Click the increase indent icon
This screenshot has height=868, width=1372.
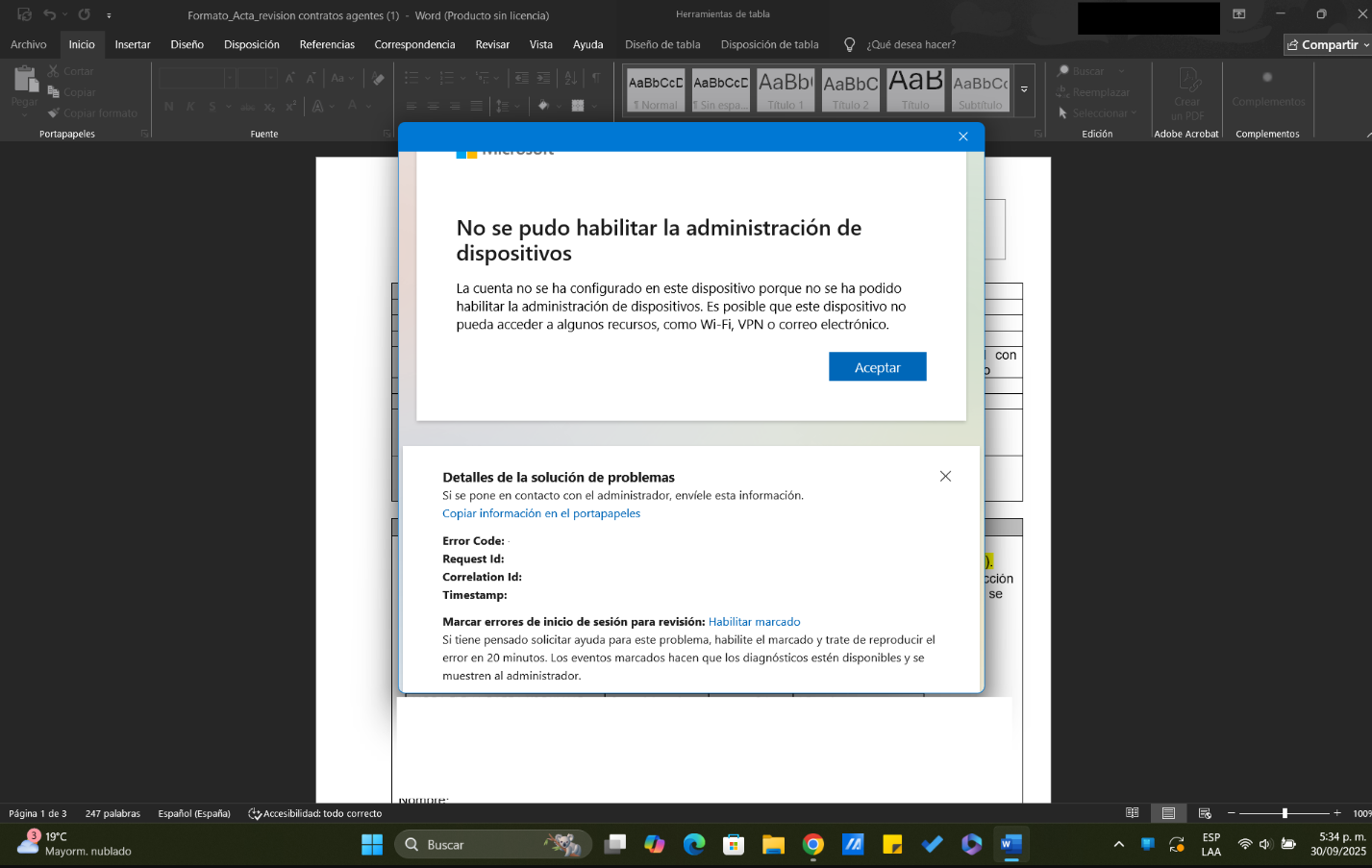[543, 78]
